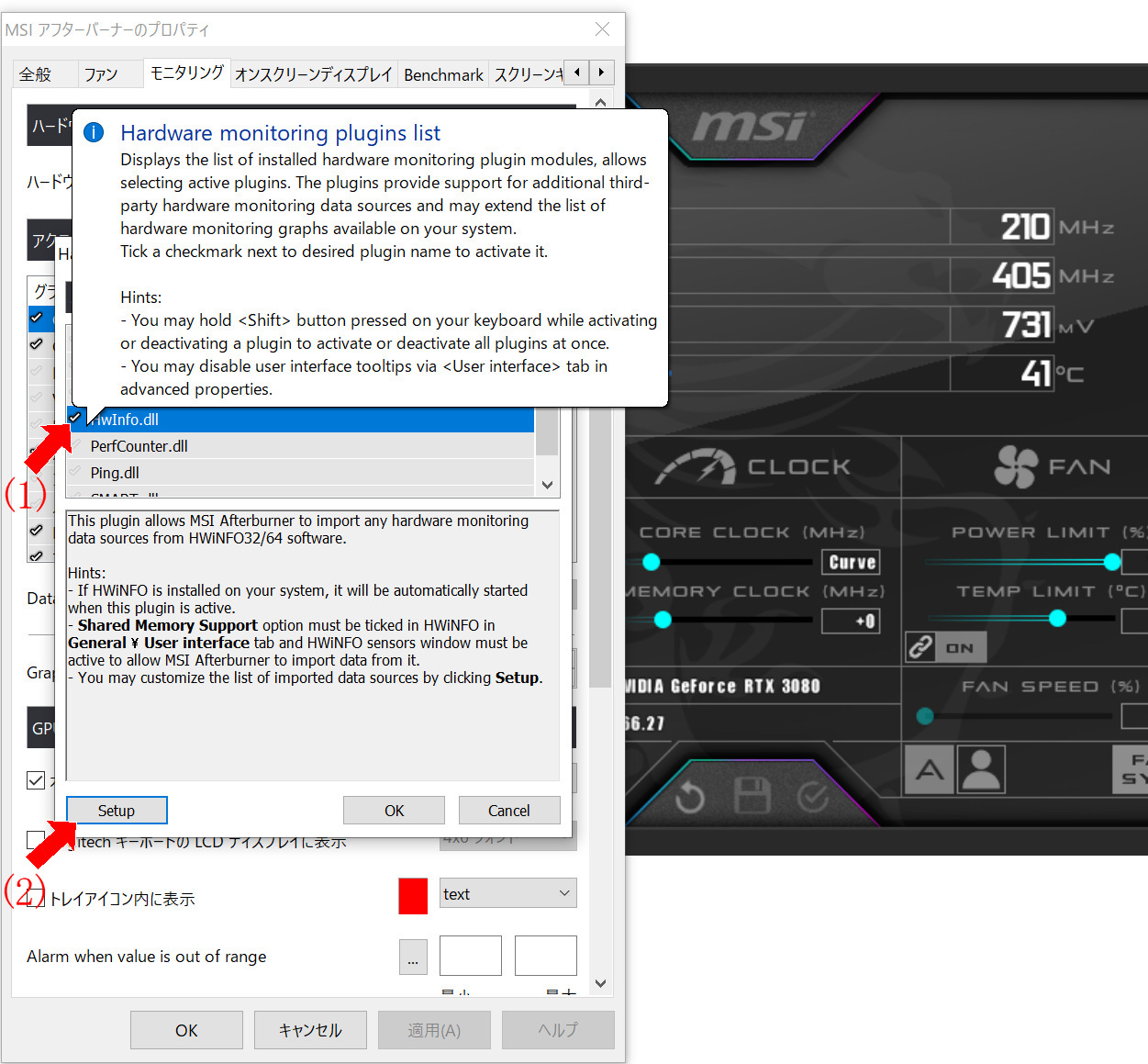Viewport: 1148px width, 1064px height.
Task: Confirm plugin dialog with its OK button
Action: [394, 811]
